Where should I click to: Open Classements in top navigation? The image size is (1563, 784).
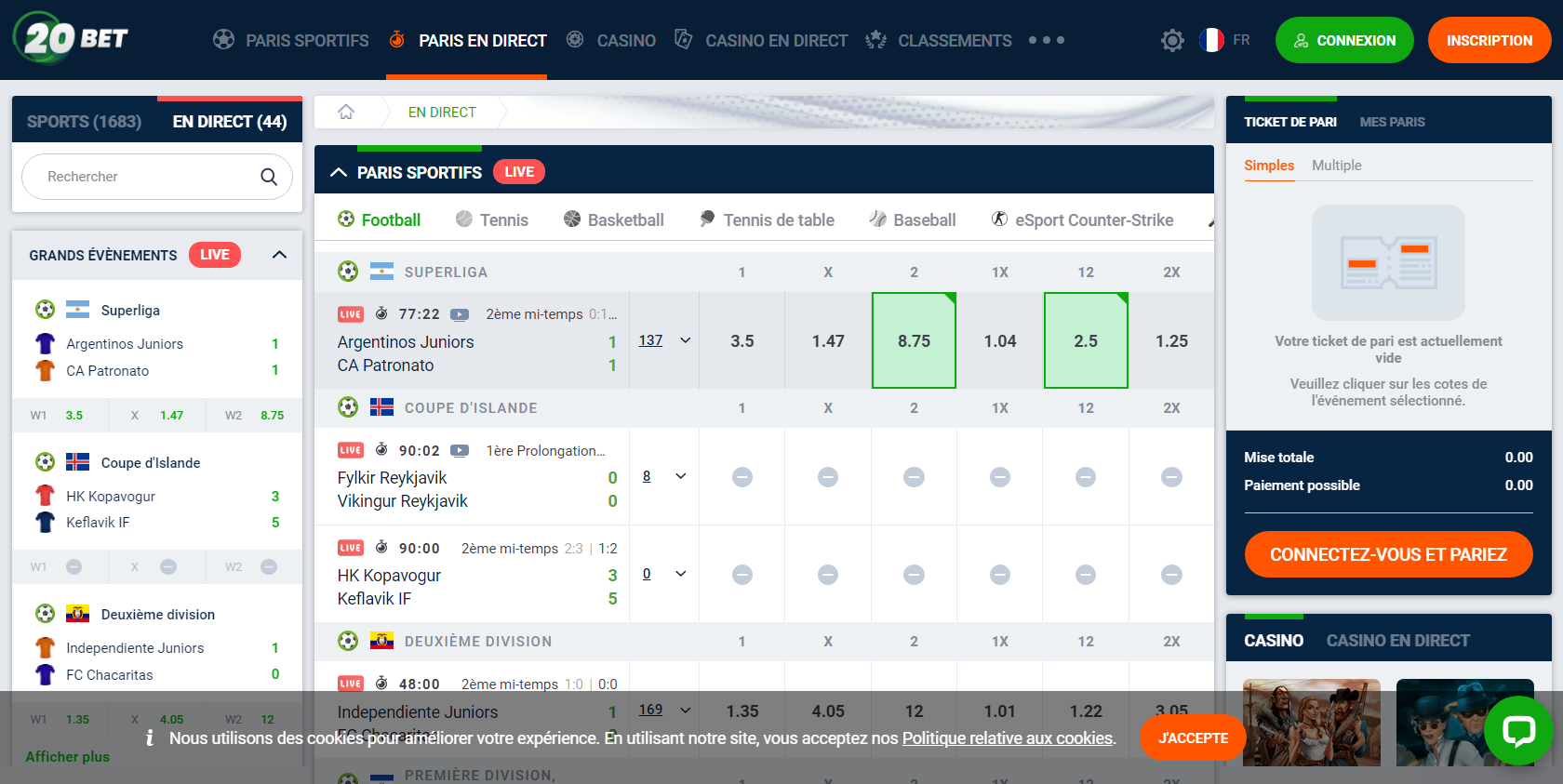938,40
